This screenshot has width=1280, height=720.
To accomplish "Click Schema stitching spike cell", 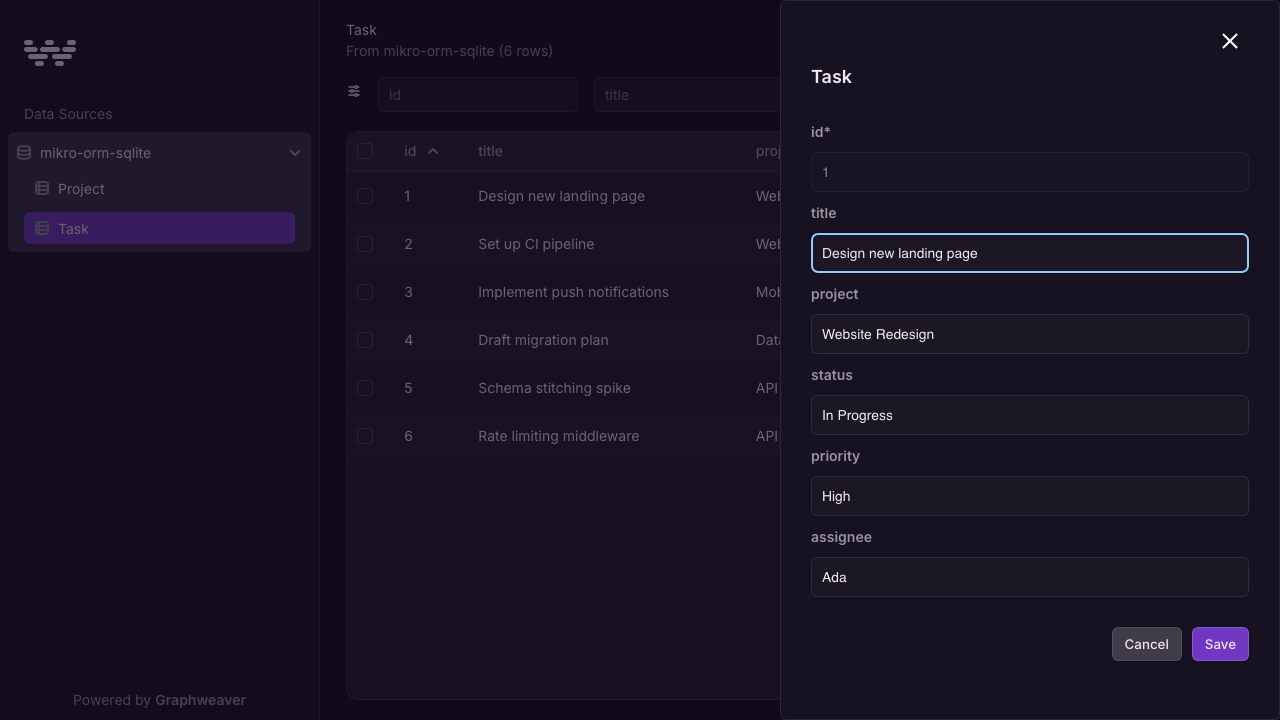I will click(x=554, y=388).
